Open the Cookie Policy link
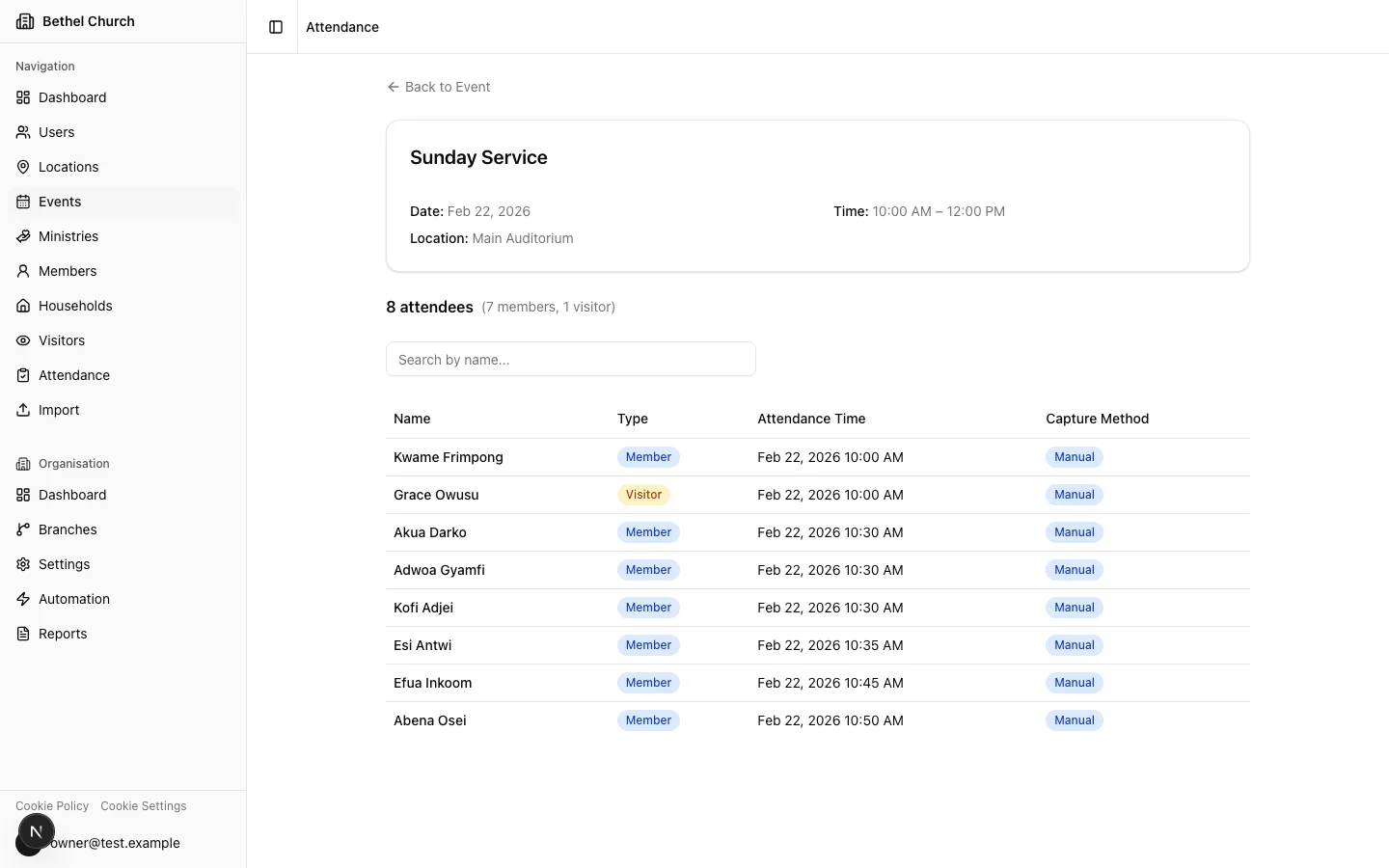The image size is (1389, 868). point(52,806)
